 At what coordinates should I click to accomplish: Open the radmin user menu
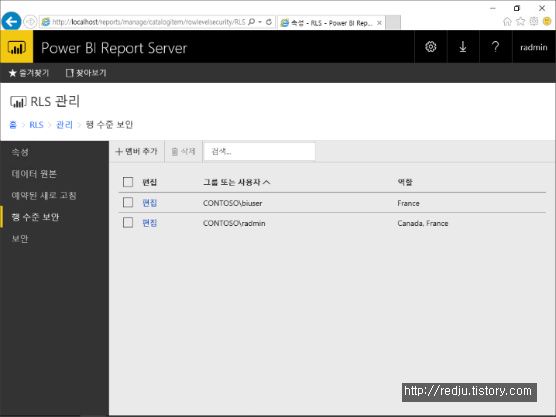534,47
